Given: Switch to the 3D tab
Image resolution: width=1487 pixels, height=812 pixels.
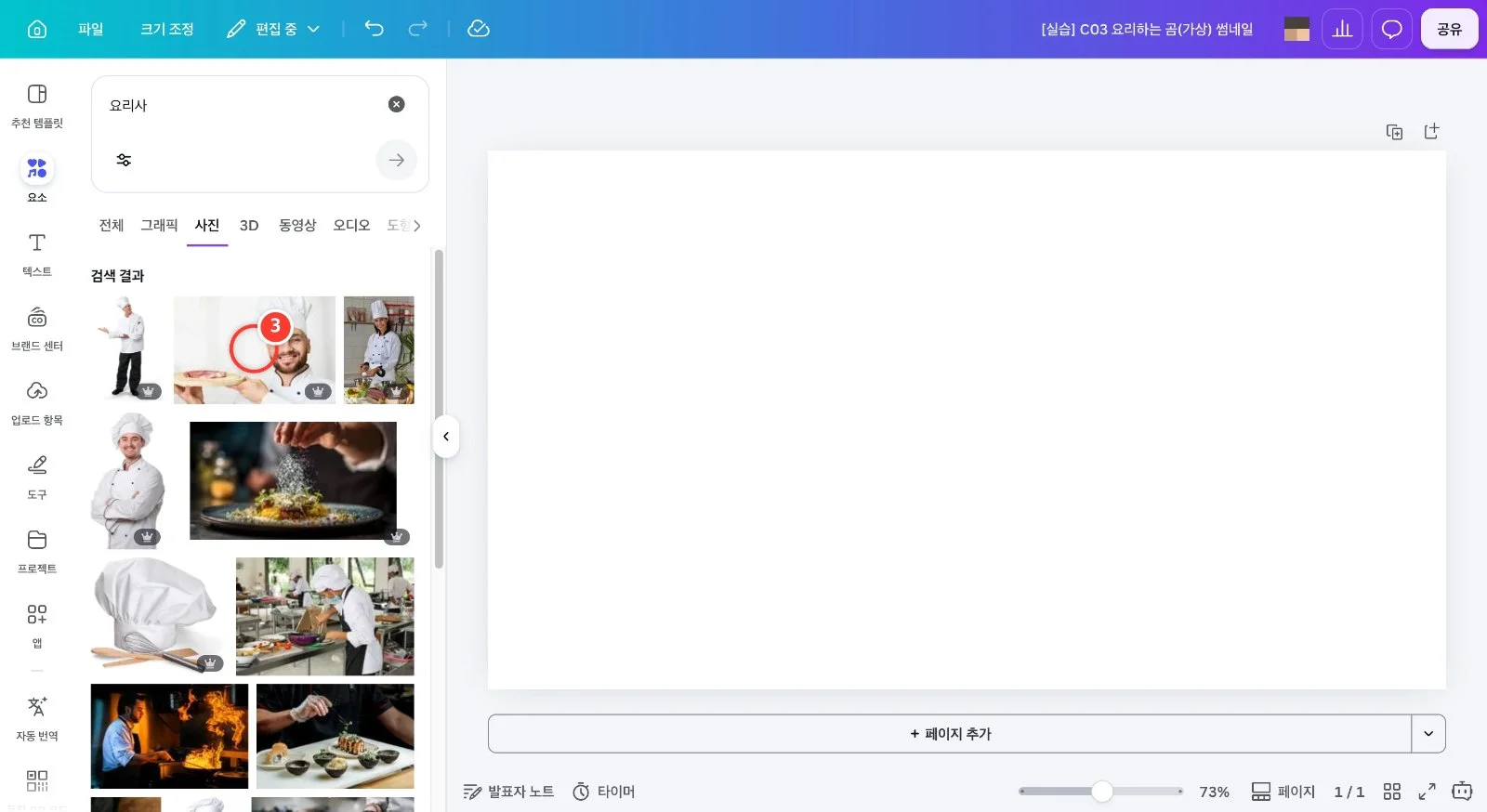Looking at the screenshot, I should tap(249, 225).
